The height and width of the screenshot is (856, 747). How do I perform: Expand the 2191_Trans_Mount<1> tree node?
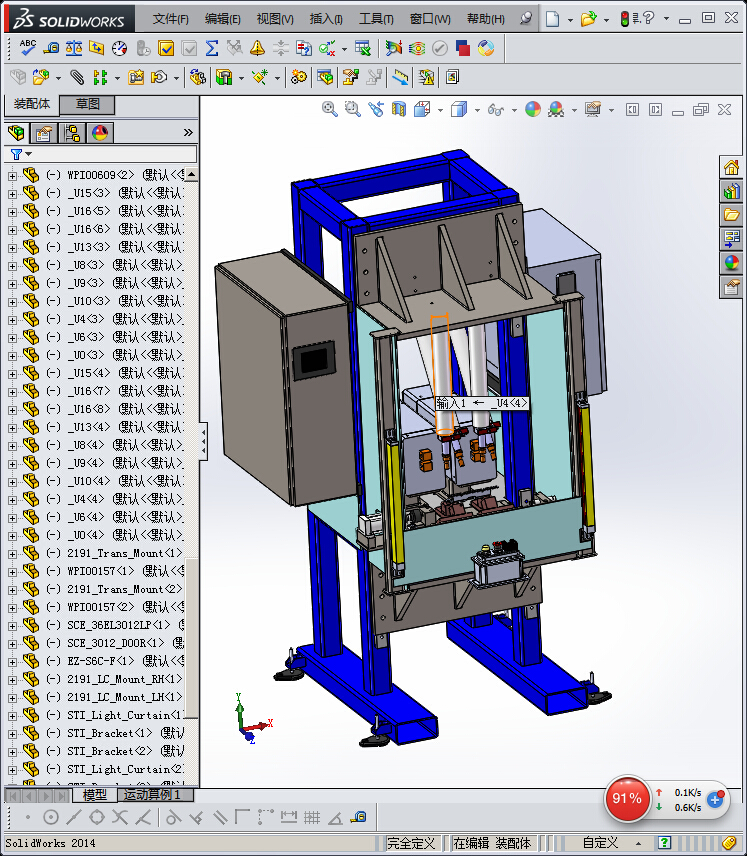coord(12,554)
